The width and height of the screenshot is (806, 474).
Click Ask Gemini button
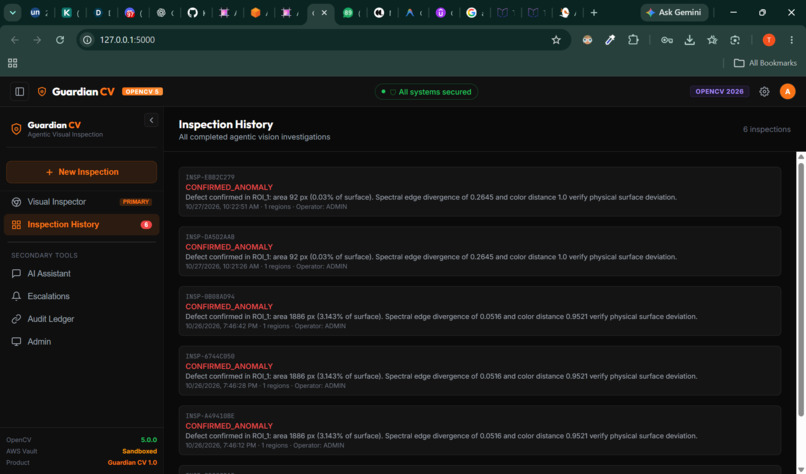(x=674, y=13)
